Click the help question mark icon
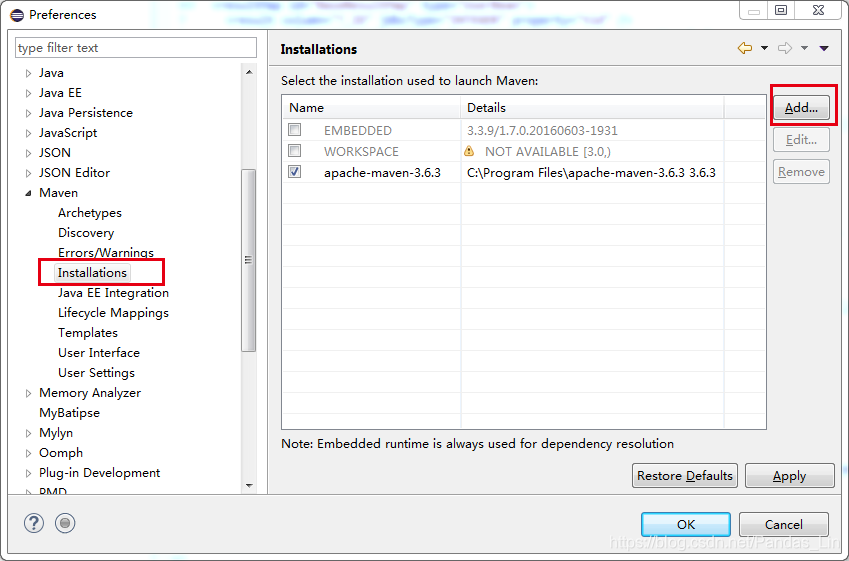 tap(34, 523)
